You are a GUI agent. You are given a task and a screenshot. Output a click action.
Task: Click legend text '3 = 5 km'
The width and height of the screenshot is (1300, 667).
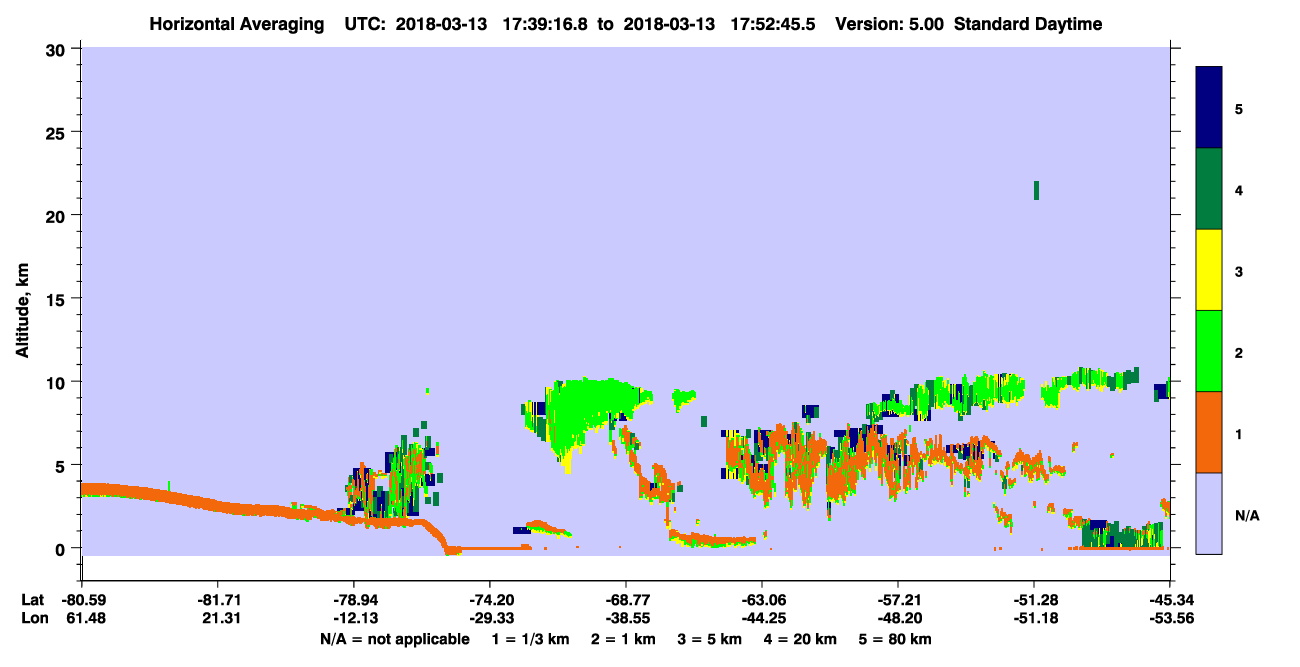(x=710, y=639)
